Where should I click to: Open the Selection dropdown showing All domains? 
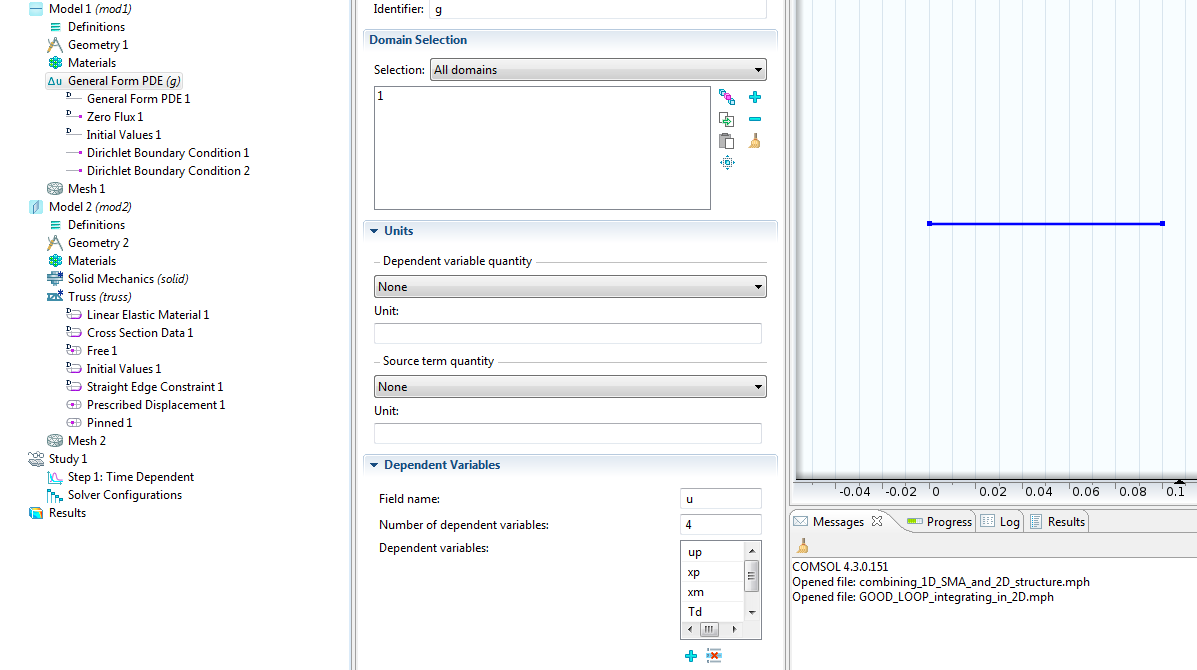point(598,70)
